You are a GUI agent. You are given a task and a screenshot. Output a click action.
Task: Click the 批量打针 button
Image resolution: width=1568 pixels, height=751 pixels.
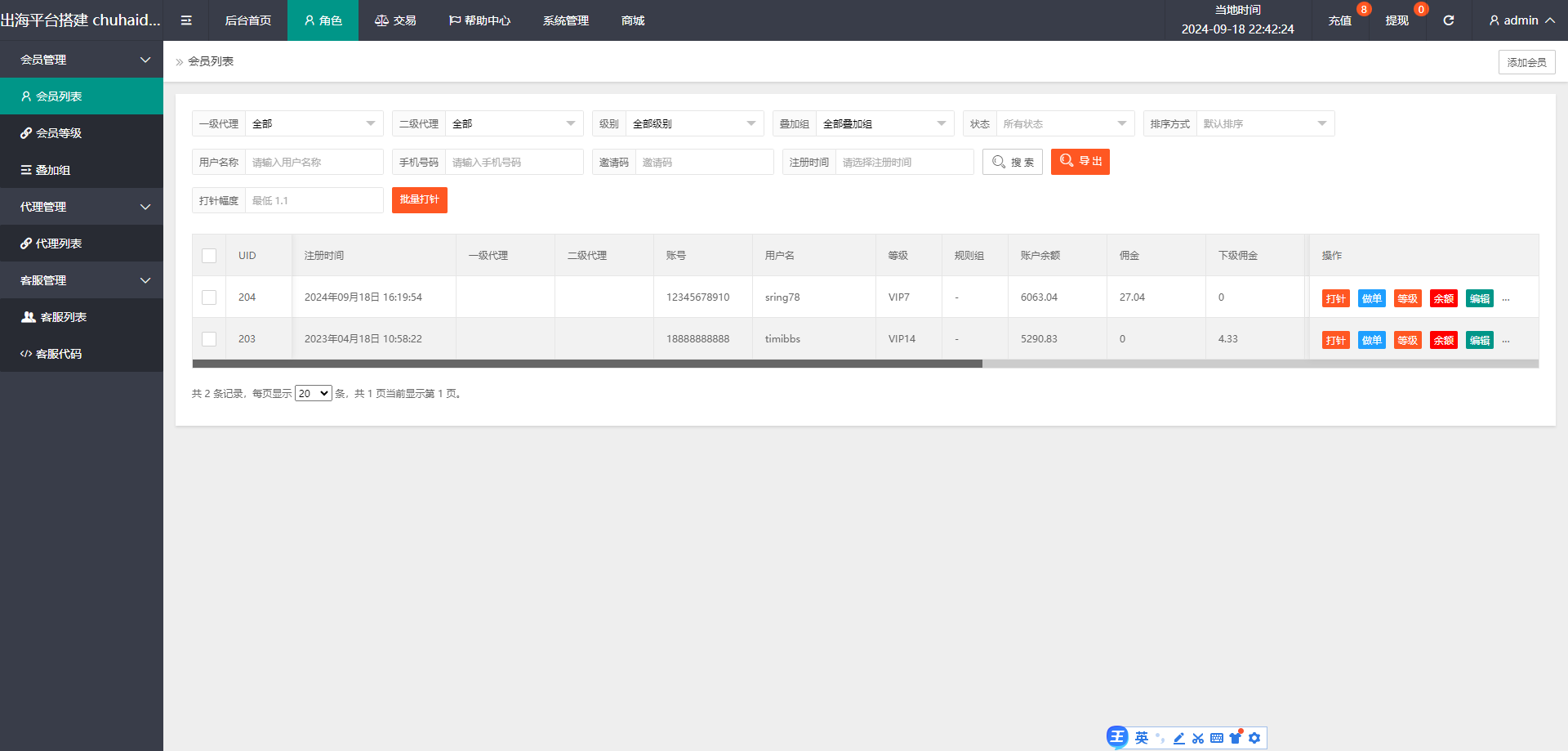pos(420,200)
